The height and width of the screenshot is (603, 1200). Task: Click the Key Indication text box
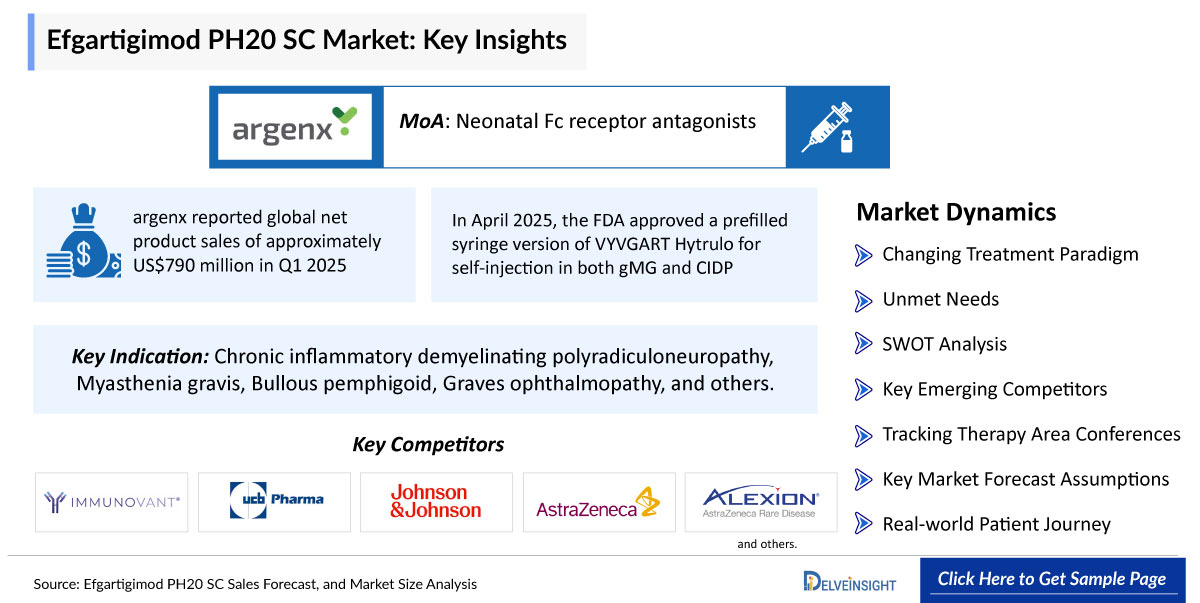coord(425,369)
